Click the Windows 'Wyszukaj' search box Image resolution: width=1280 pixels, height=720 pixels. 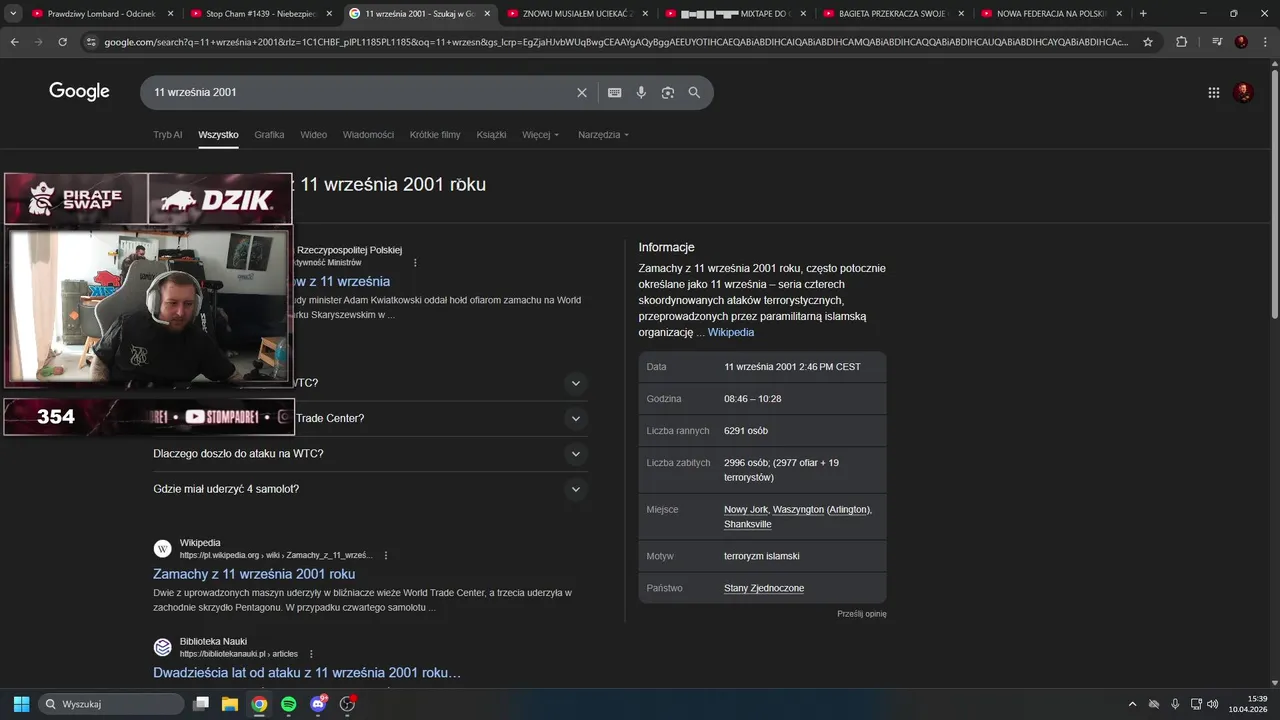coord(111,704)
